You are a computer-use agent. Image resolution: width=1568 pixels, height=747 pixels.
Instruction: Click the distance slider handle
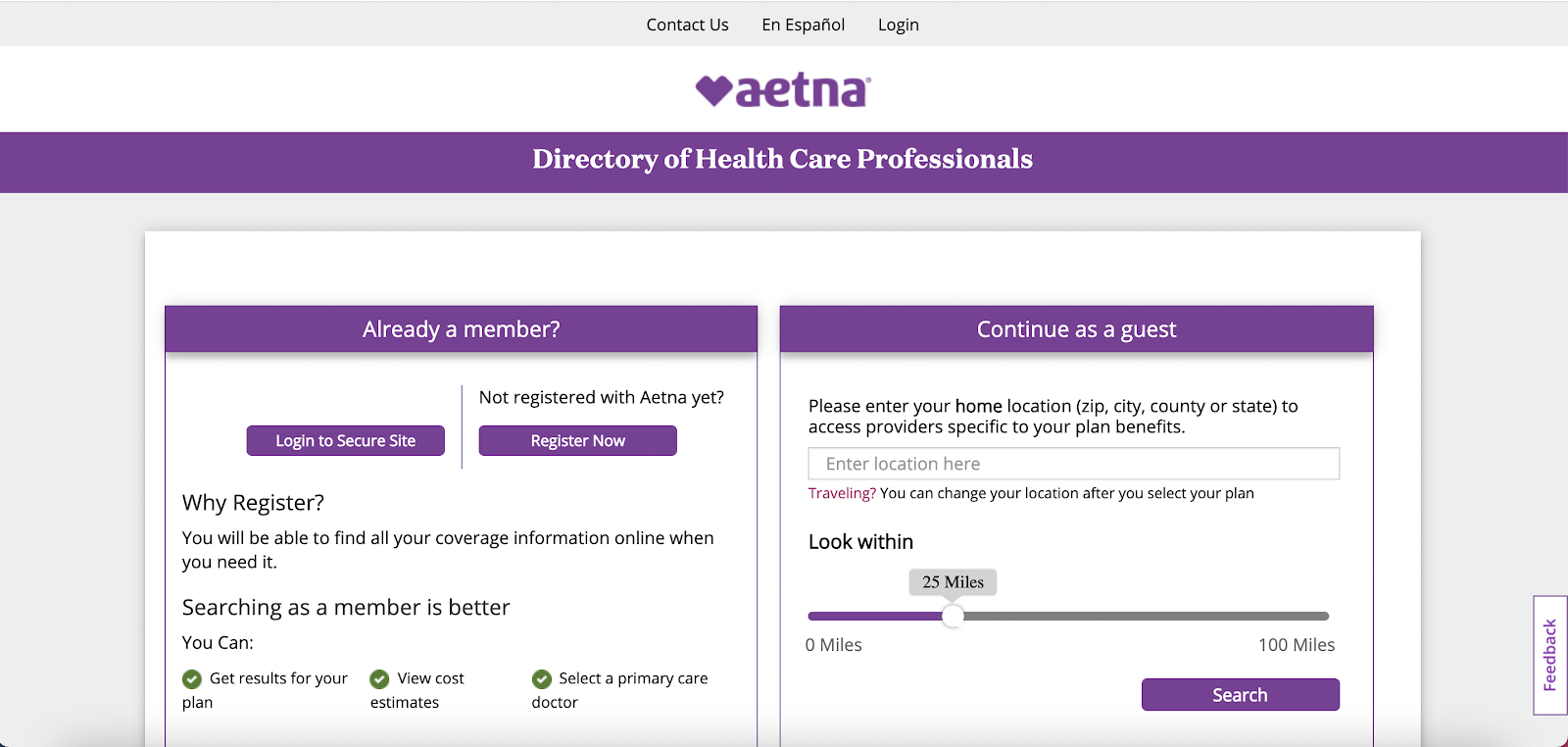(953, 616)
